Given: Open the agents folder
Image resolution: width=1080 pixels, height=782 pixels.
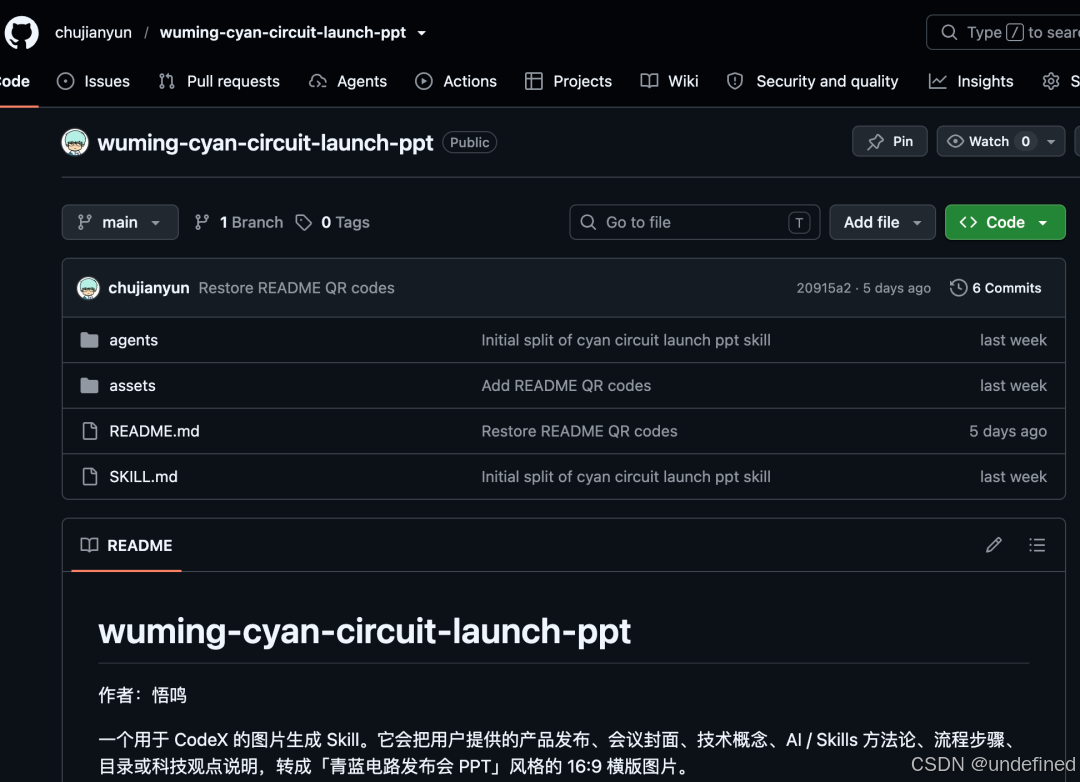Looking at the screenshot, I should (x=134, y=340).
